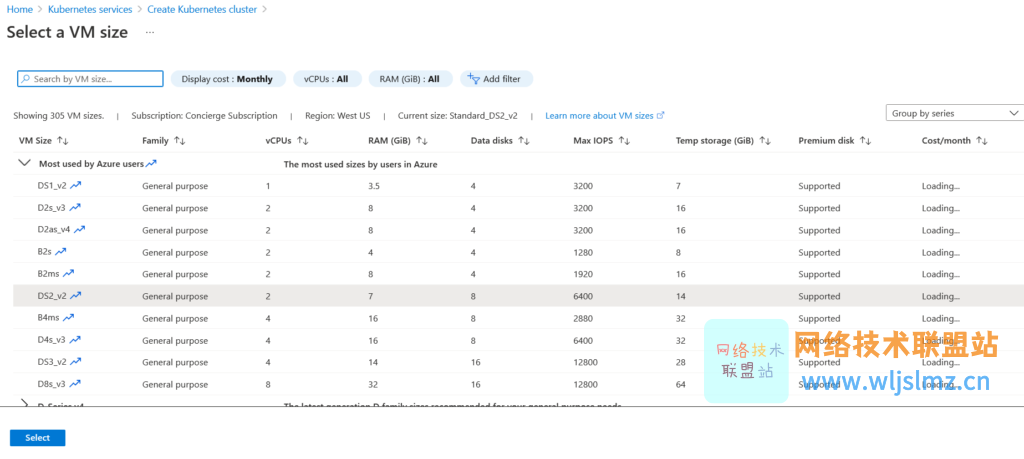The width and height of the screenshot is (1024, 459).
Task: Click Supported in the B2s row
Action: pyautogui.click(x=819, y=252)
